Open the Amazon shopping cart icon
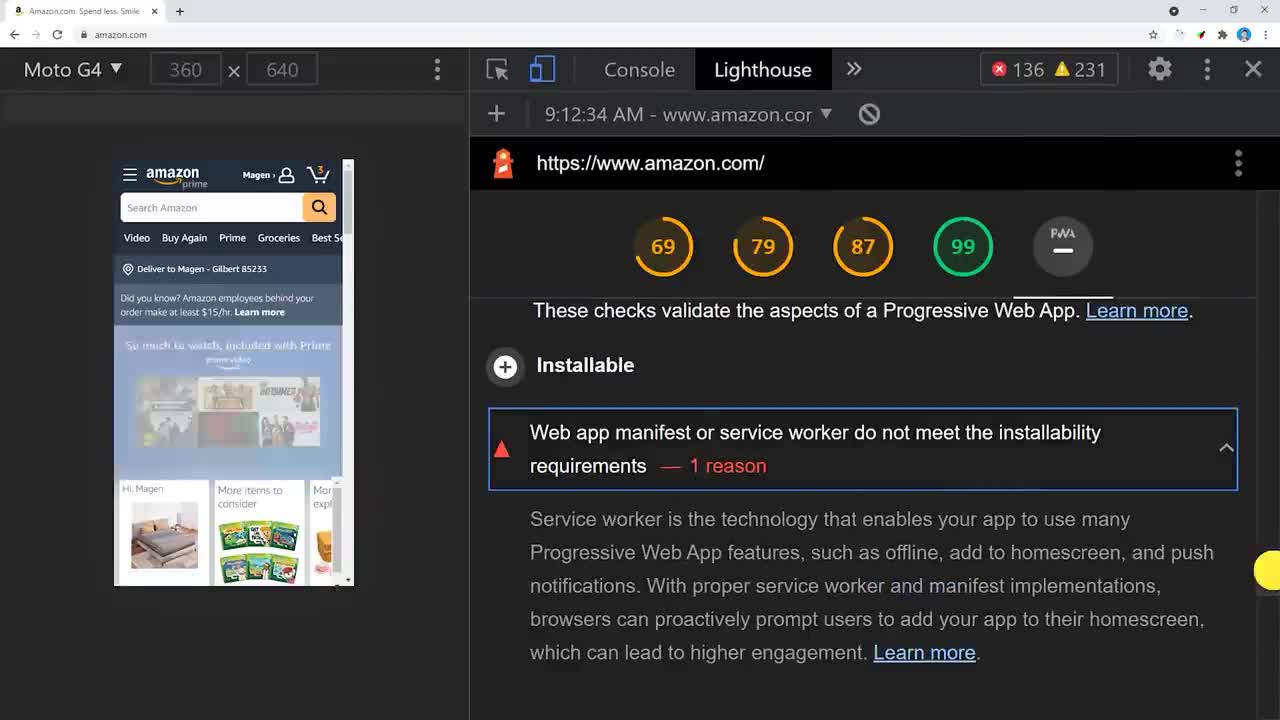Image resolution: width=1280 pixels, height=720 pixels. pyautogui.click(x=318, y=174)
